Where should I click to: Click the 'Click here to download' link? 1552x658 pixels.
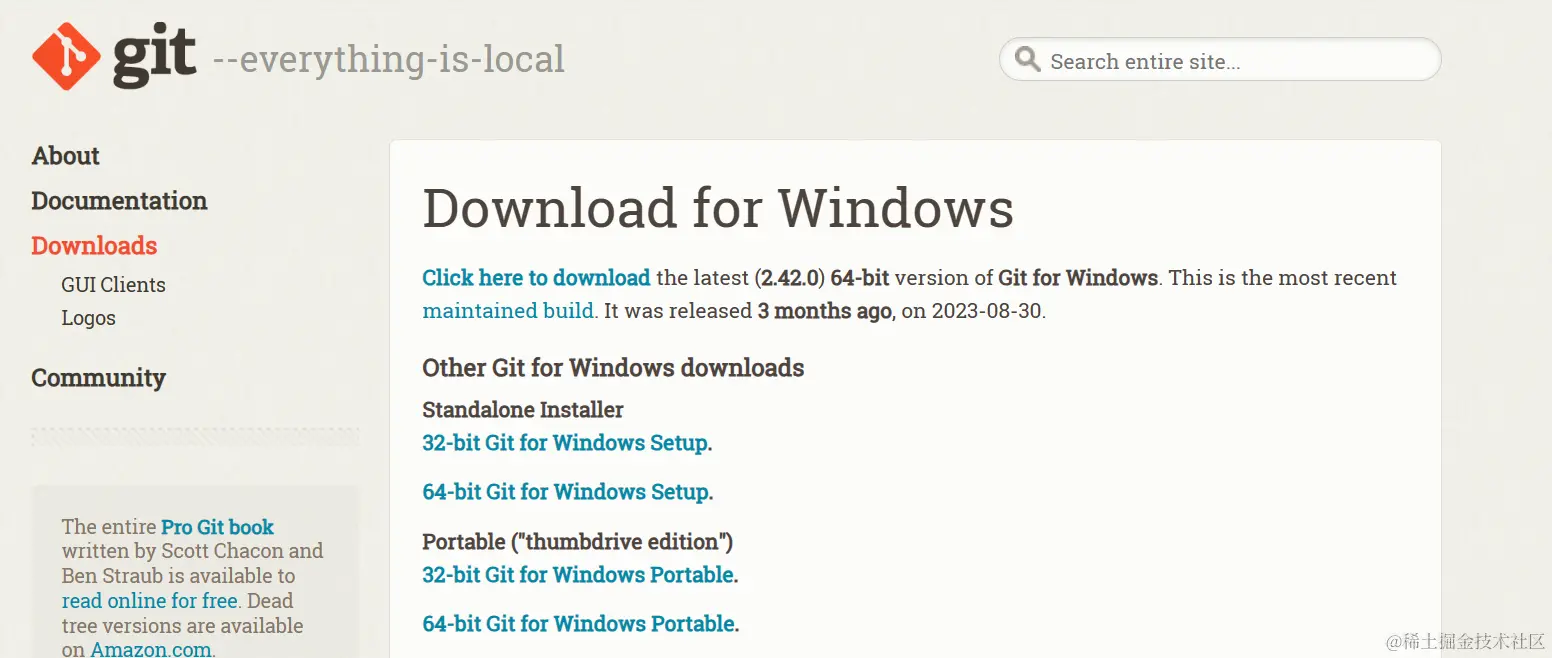pyautogui.click(x=536, y=278)
